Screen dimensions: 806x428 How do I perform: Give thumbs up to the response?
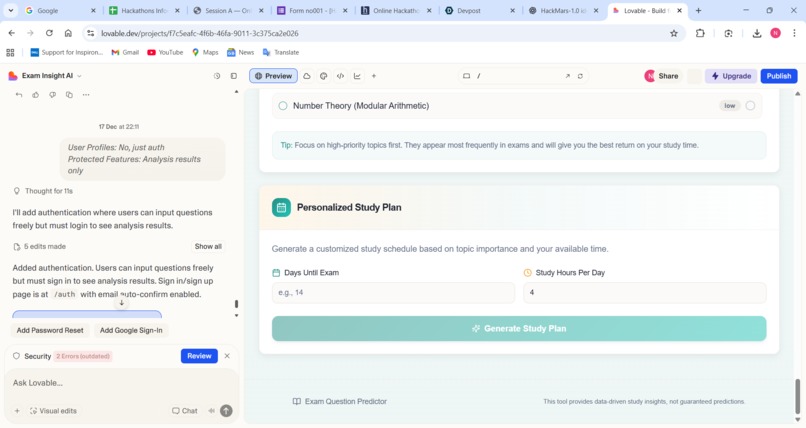click(x=35, y=95)
